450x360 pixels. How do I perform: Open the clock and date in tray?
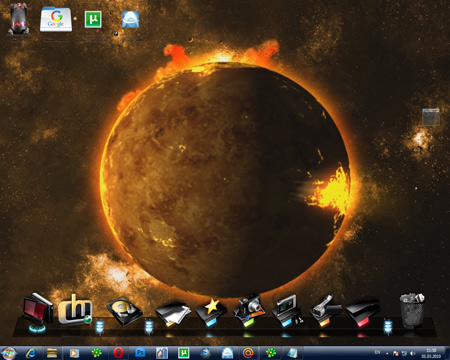point(431,353)
